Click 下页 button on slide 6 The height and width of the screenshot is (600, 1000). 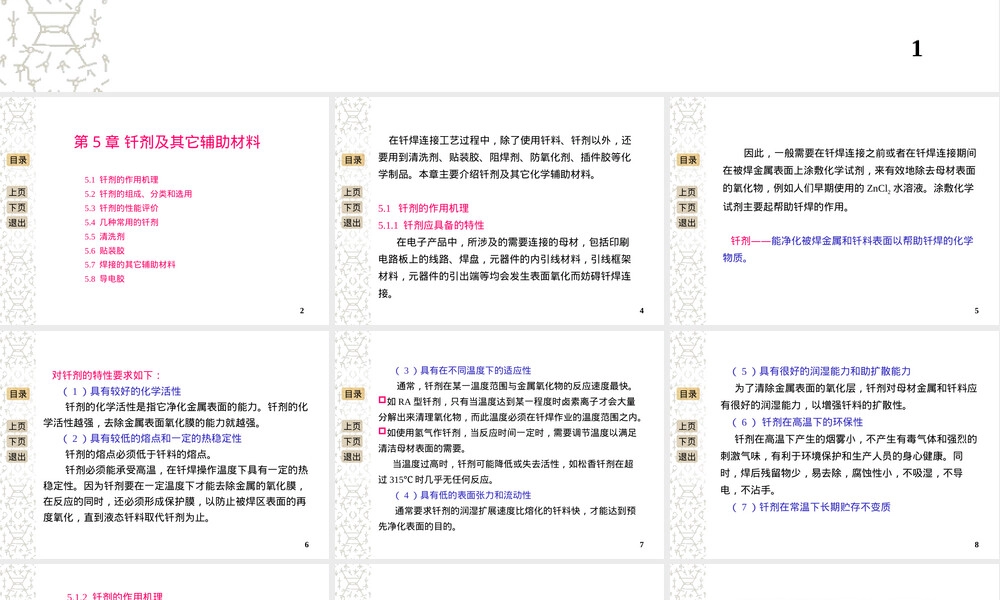coord(17,441)
